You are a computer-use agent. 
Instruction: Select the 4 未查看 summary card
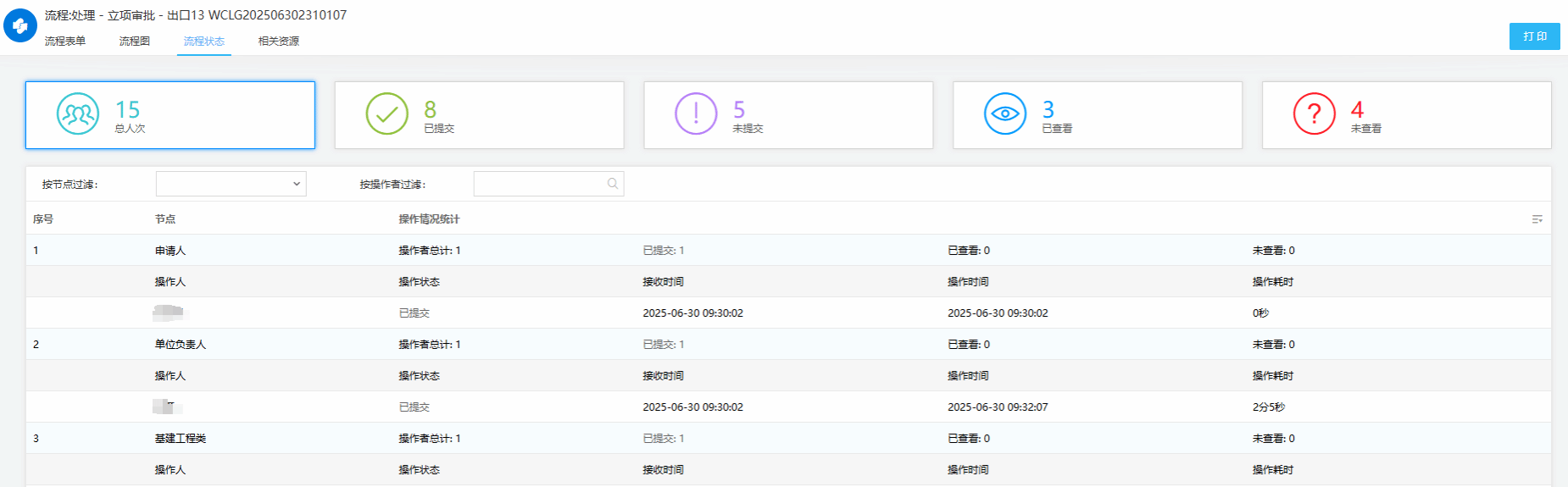[x=1406, y=115]
